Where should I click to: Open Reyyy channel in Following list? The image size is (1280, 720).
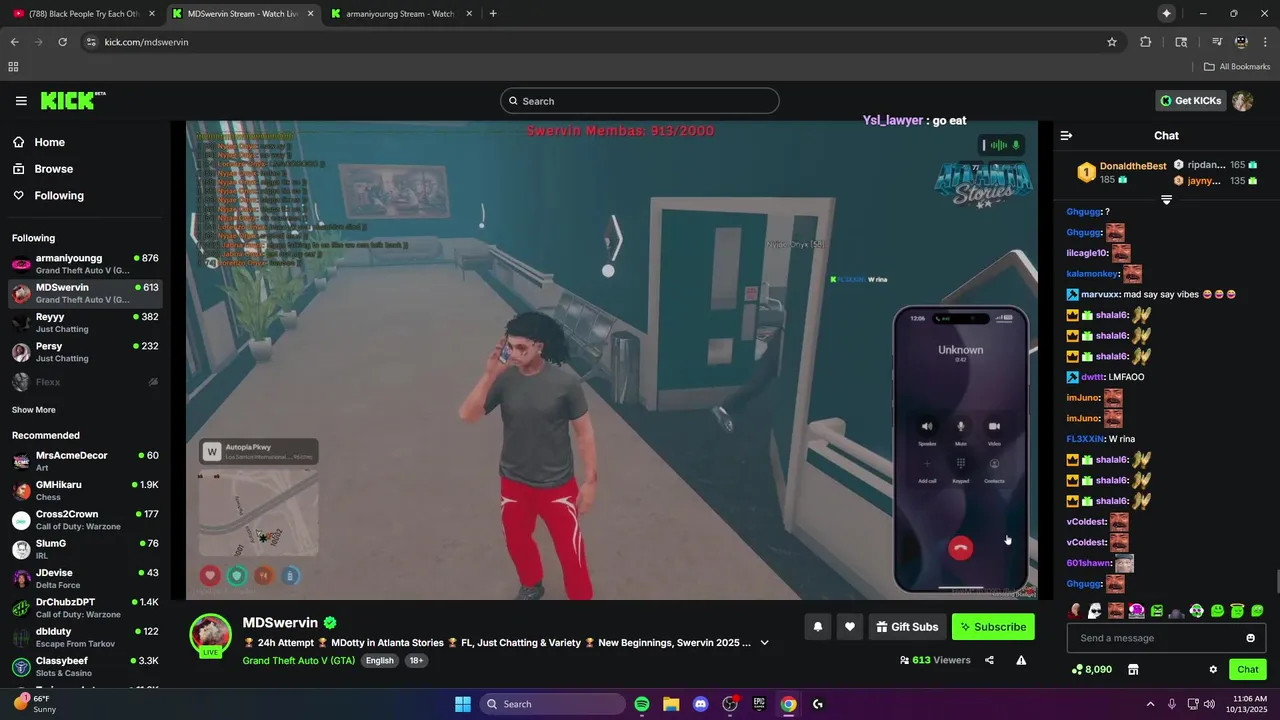point(85,323)
